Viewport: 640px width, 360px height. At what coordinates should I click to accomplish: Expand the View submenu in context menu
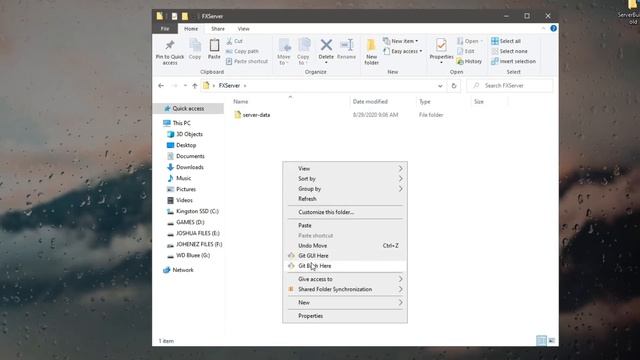point(345,169)
